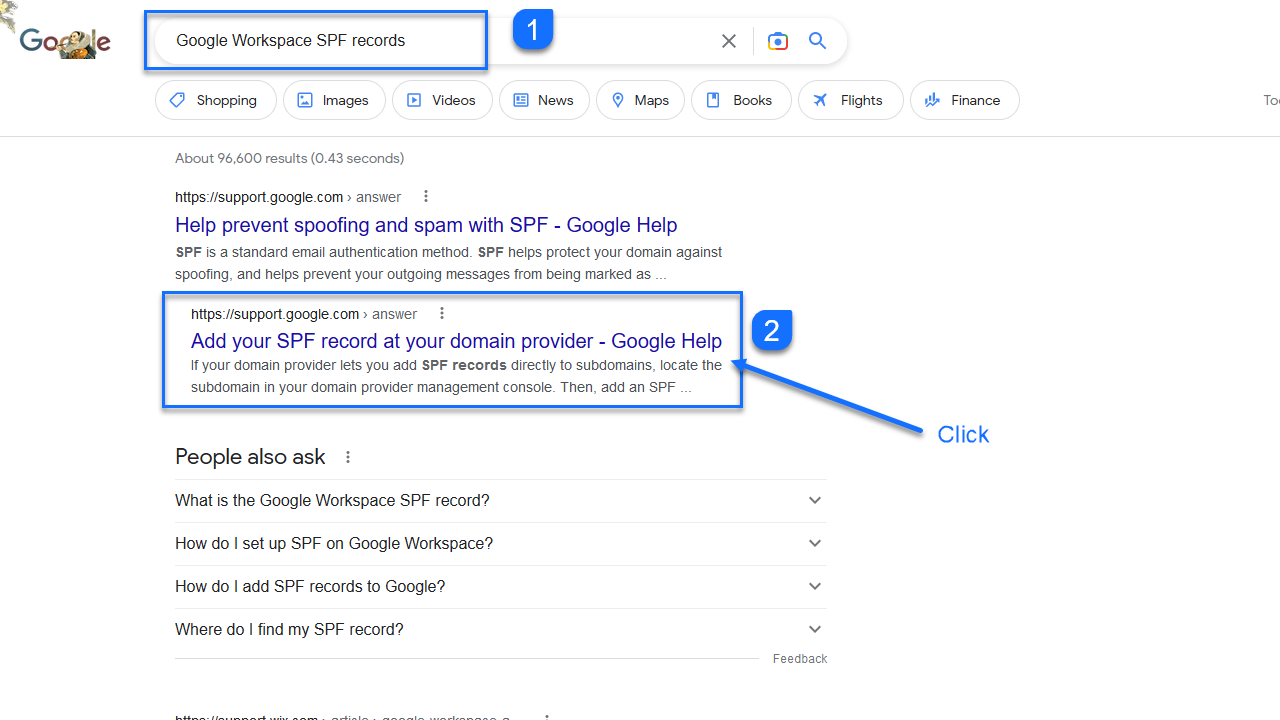
Task: Switch to Finance results
Action: 965,100
